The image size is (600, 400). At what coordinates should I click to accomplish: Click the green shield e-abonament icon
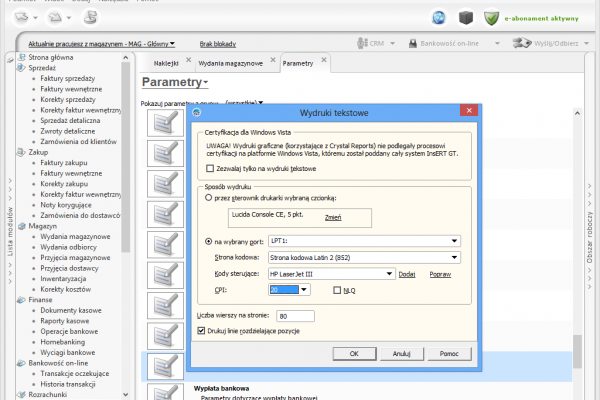point(492,17)
